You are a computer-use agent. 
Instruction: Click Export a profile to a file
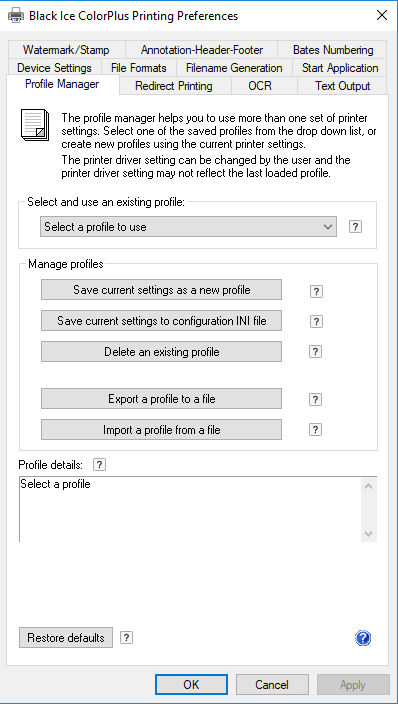click(162, 399)
